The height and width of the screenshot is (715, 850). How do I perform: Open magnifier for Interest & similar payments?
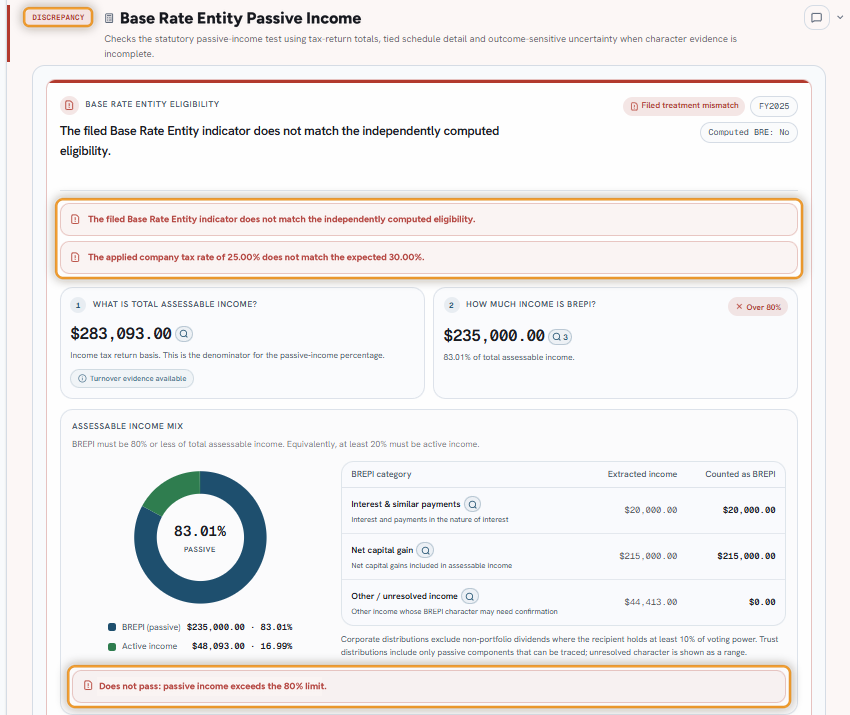[473, 505]
